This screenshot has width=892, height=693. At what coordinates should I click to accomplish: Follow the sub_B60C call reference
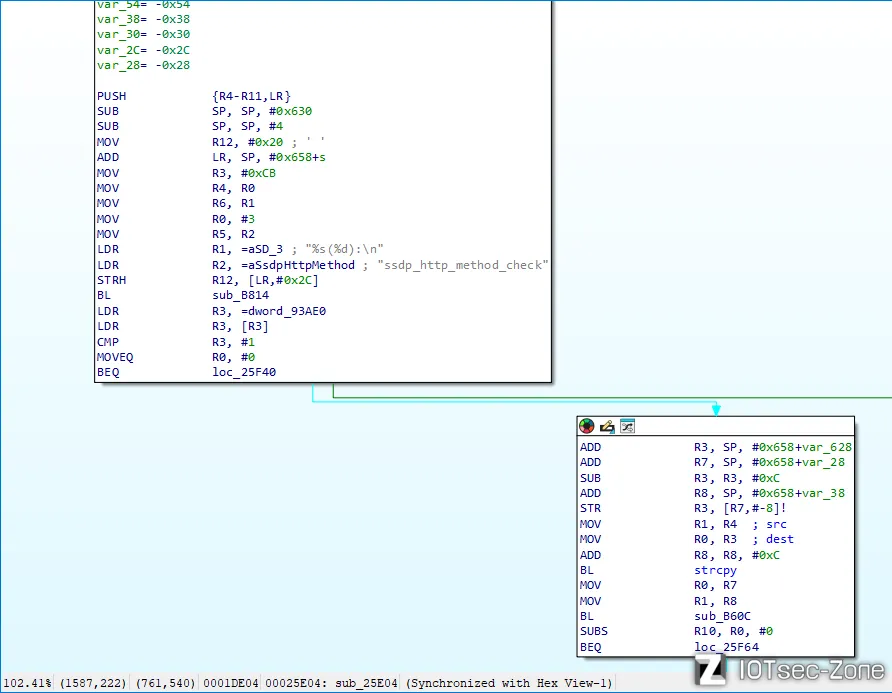tap(722, 616)
